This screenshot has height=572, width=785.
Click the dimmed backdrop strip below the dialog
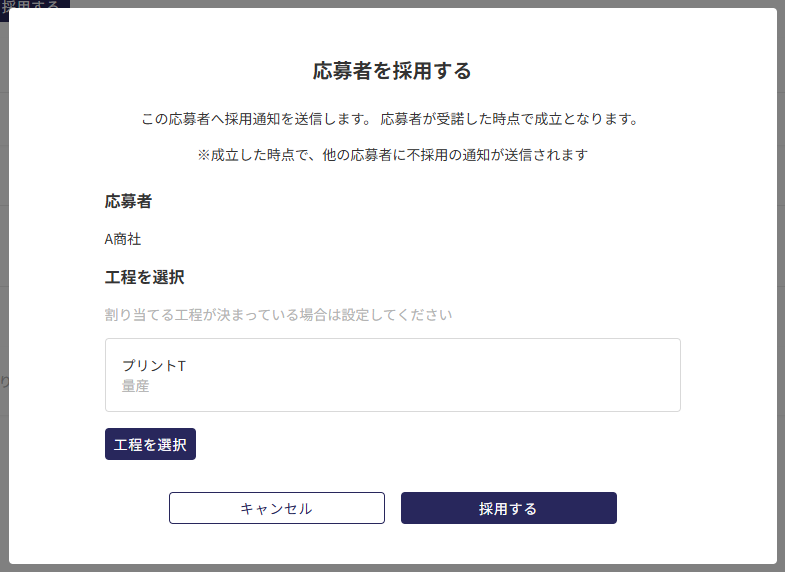(392, 568)
